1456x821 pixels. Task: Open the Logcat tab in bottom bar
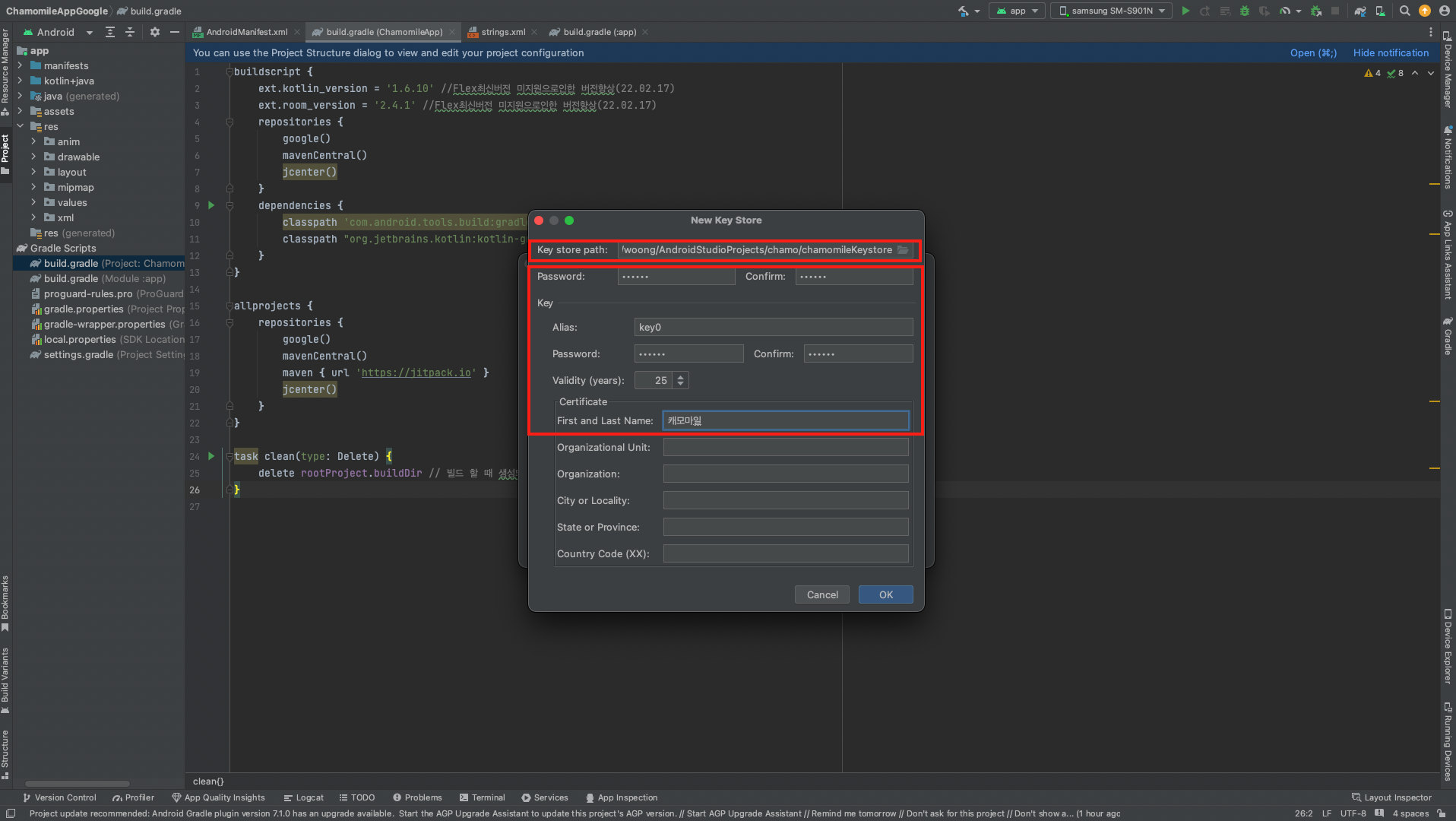coord(303,797)
